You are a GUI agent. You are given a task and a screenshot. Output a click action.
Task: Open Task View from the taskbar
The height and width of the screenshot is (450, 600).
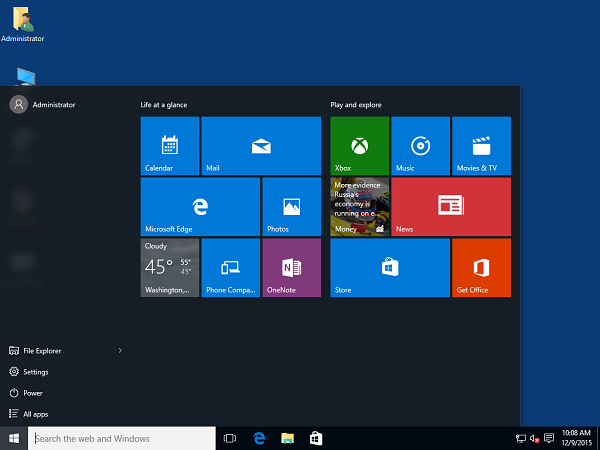point(230,438)
